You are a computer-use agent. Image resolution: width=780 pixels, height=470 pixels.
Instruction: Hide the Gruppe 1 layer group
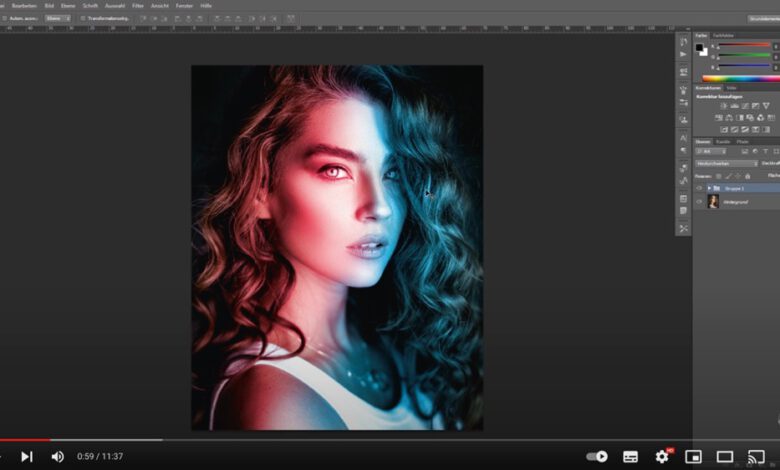tap(699, 188)
